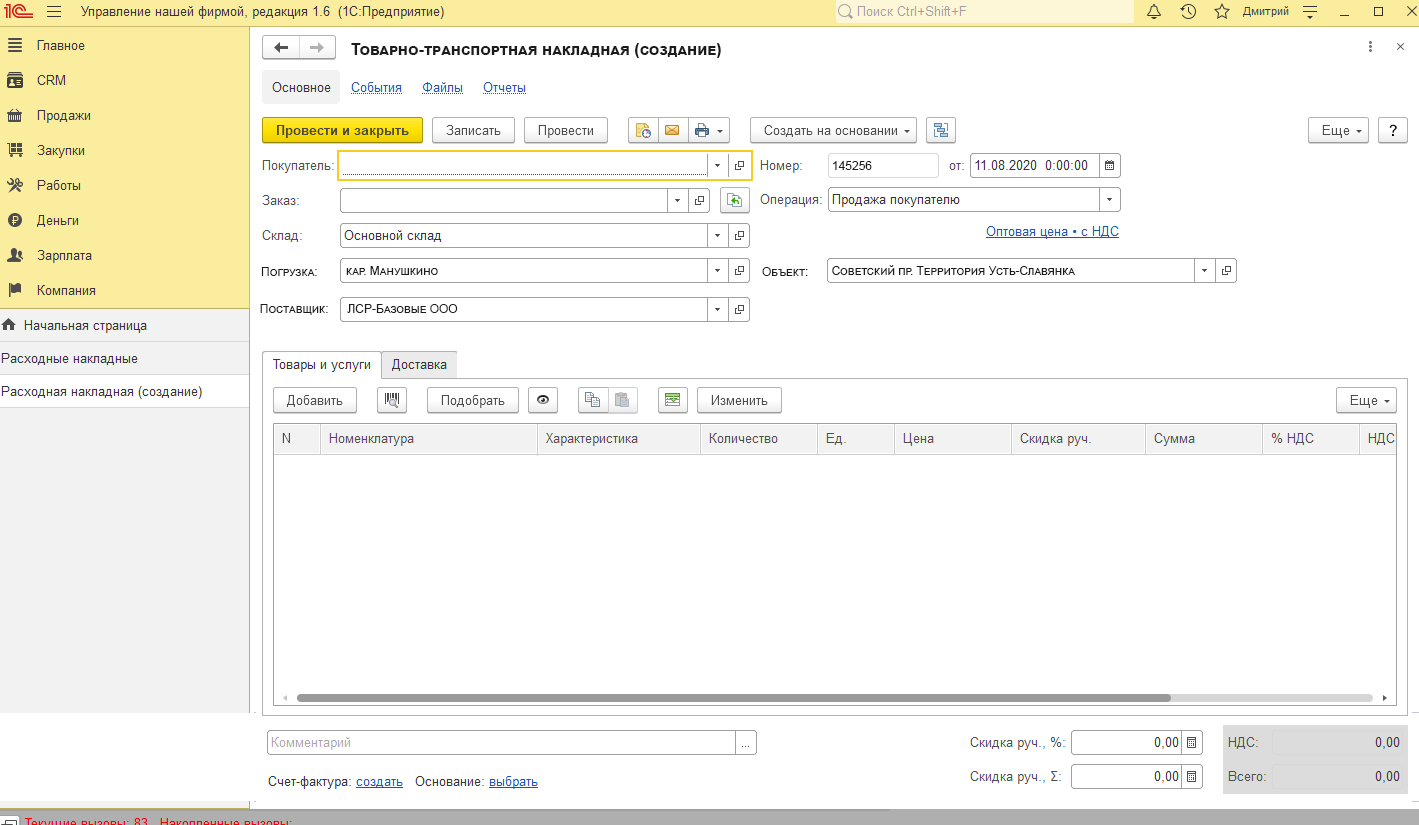Click the fill-from-order icon beside Заказ
The height and width of the screenshot is (825, 1419).
coord(734,201)
